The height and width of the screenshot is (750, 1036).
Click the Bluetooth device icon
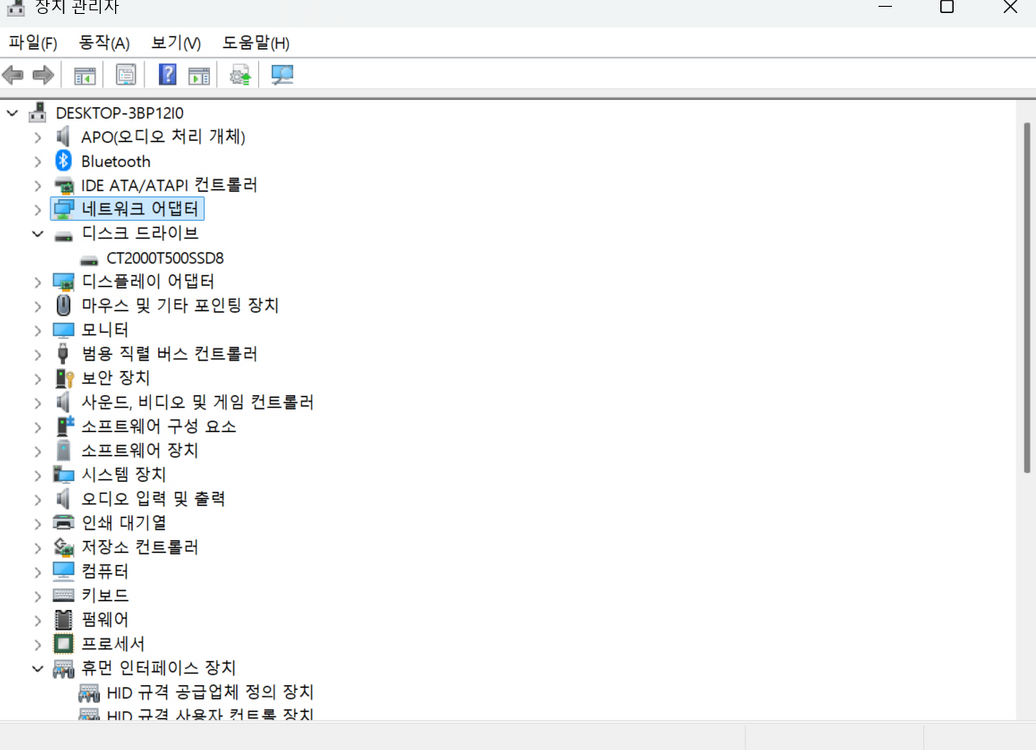[62, 160]
